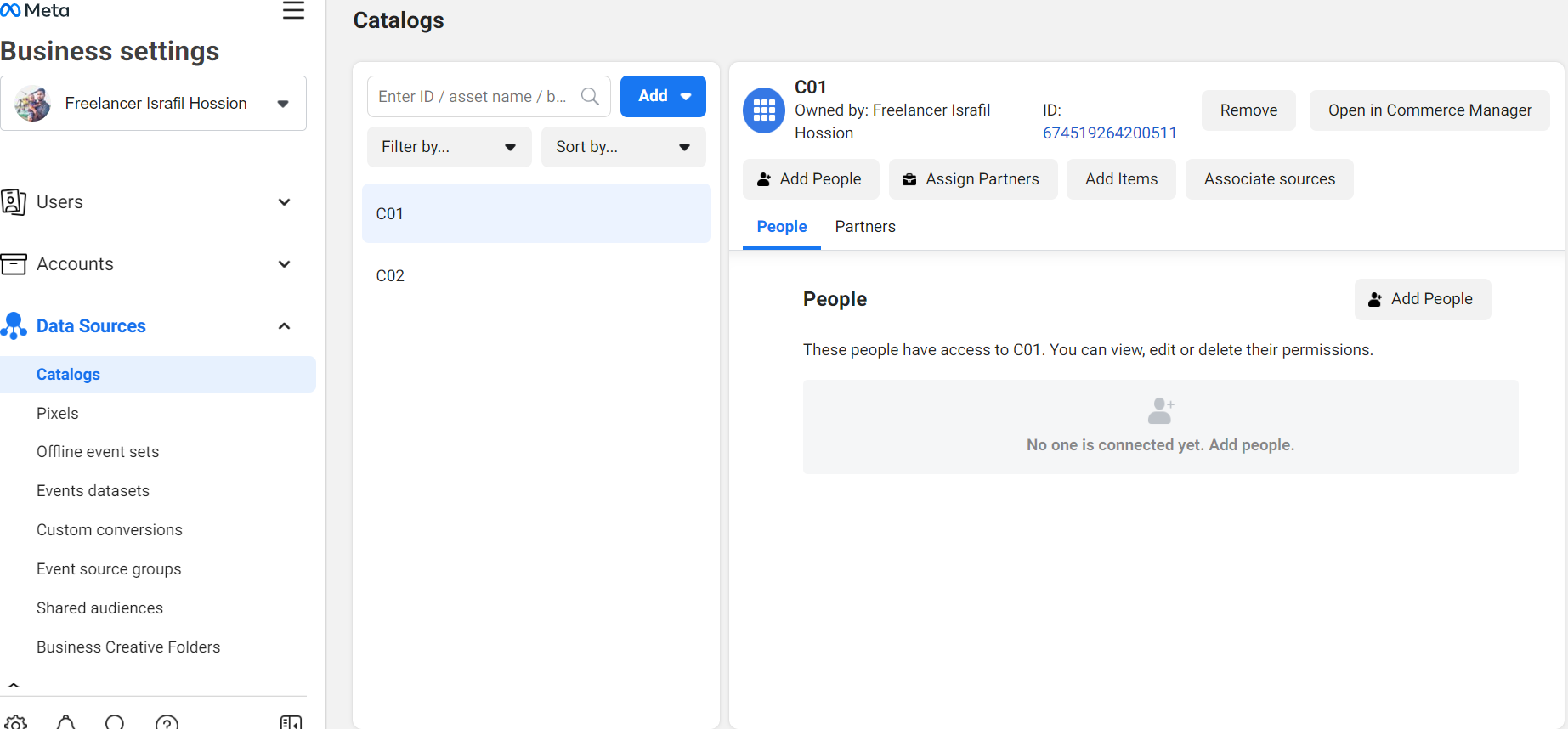This screenshot has width=1568, height=729.
Task: Open the Sort by... dropdown
Action: [623, 147]
